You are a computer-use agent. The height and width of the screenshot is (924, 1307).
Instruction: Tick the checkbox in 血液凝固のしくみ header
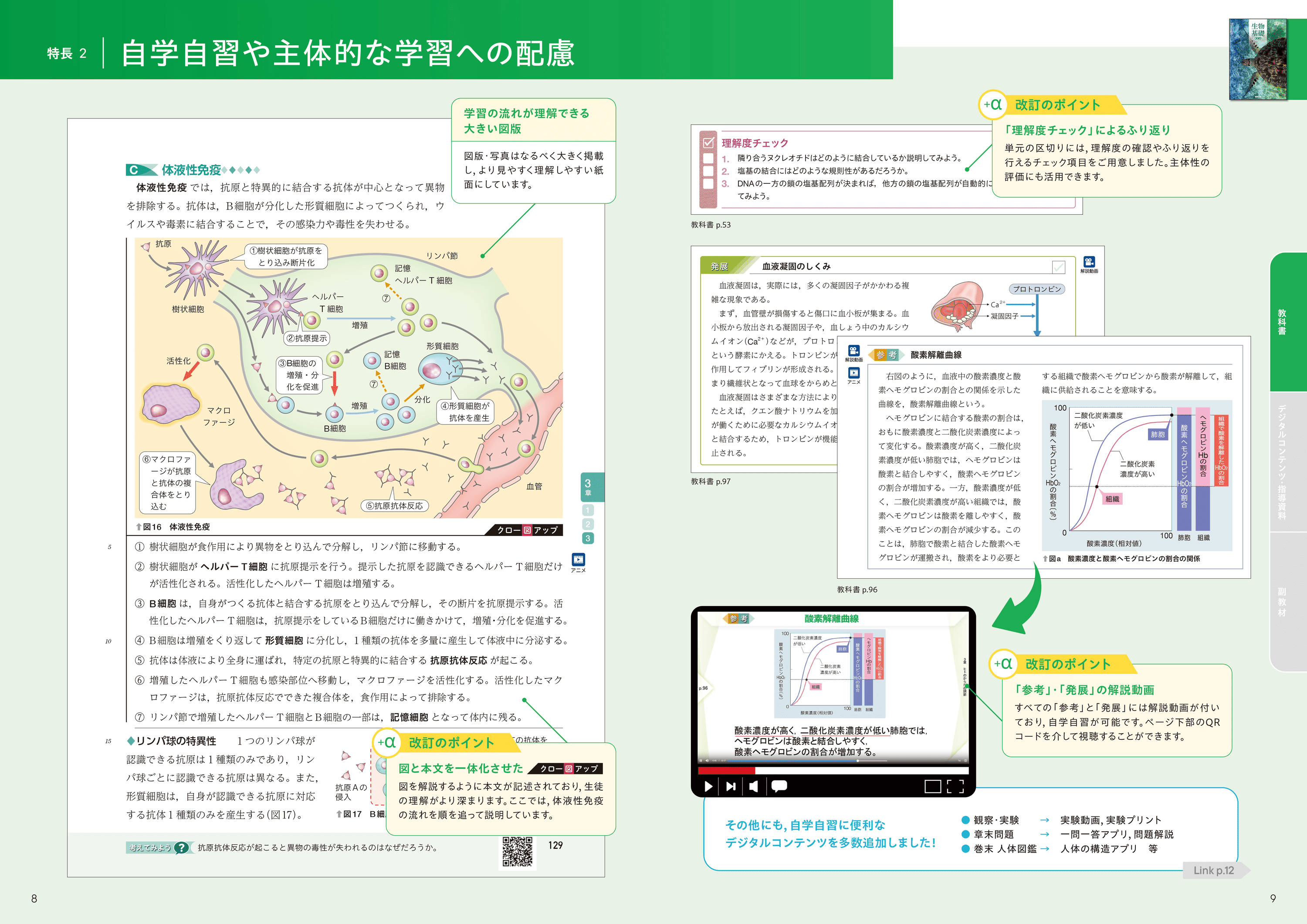pyautogui.click(x=1058, y=266)
